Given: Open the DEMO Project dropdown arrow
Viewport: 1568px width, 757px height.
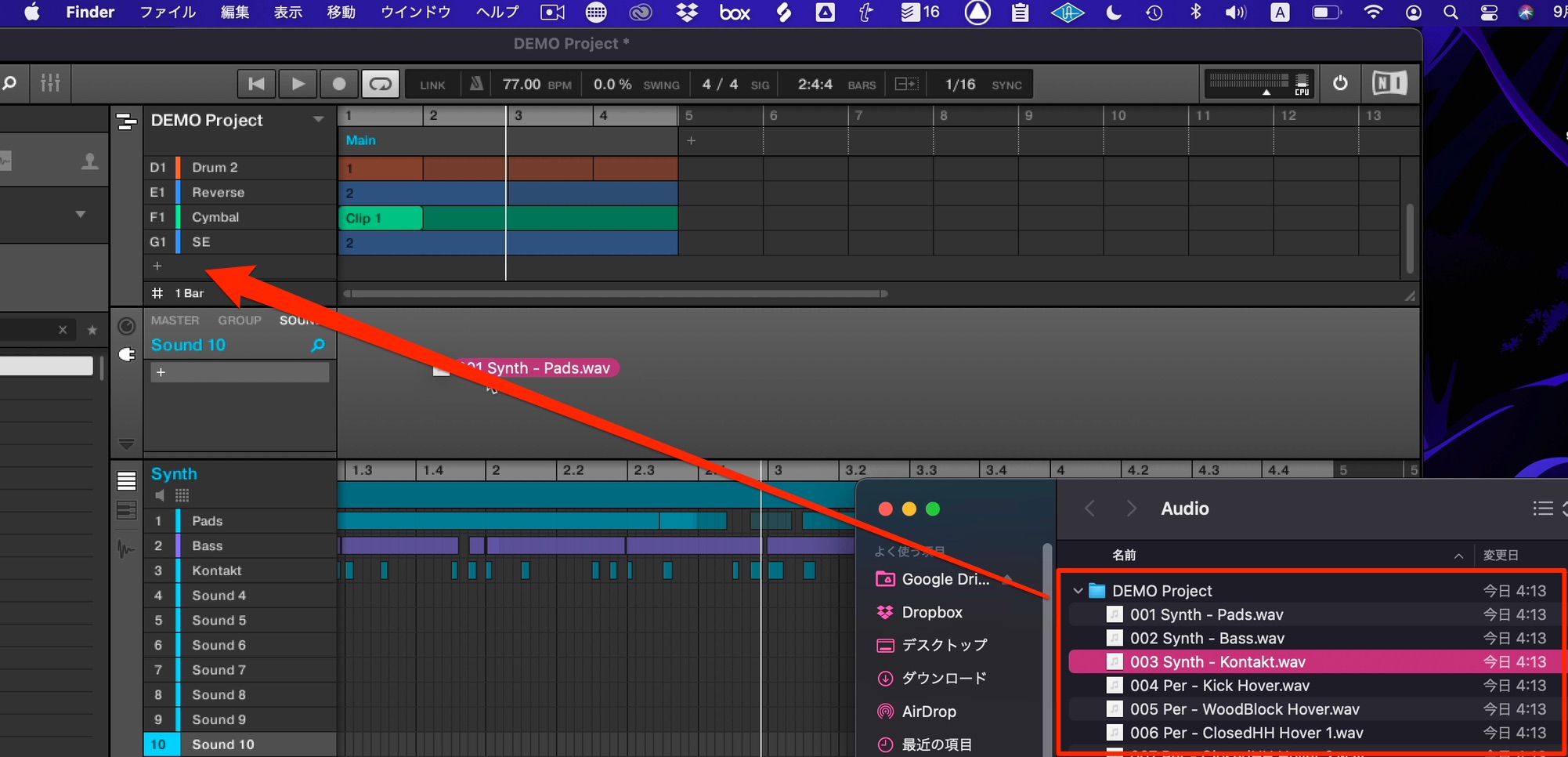Looking at the screenshot, I should [318, 120].
